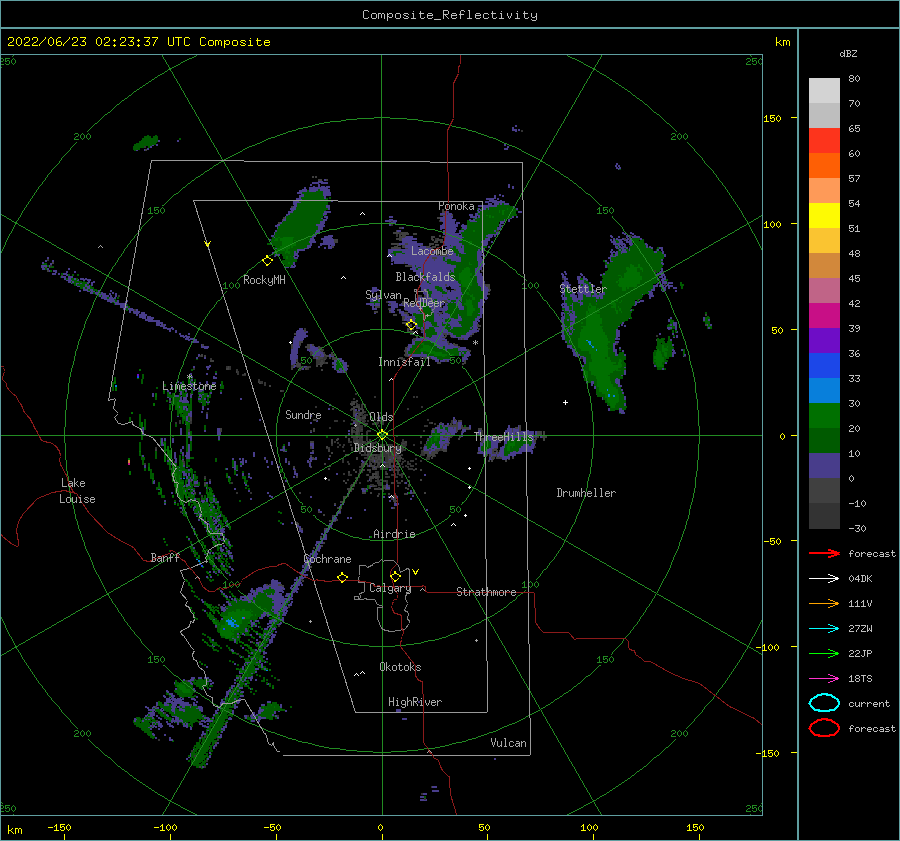This screenshot has width=900, height=841.
Task: Click the Didsbury label
Action: click(x=377, y=448)
